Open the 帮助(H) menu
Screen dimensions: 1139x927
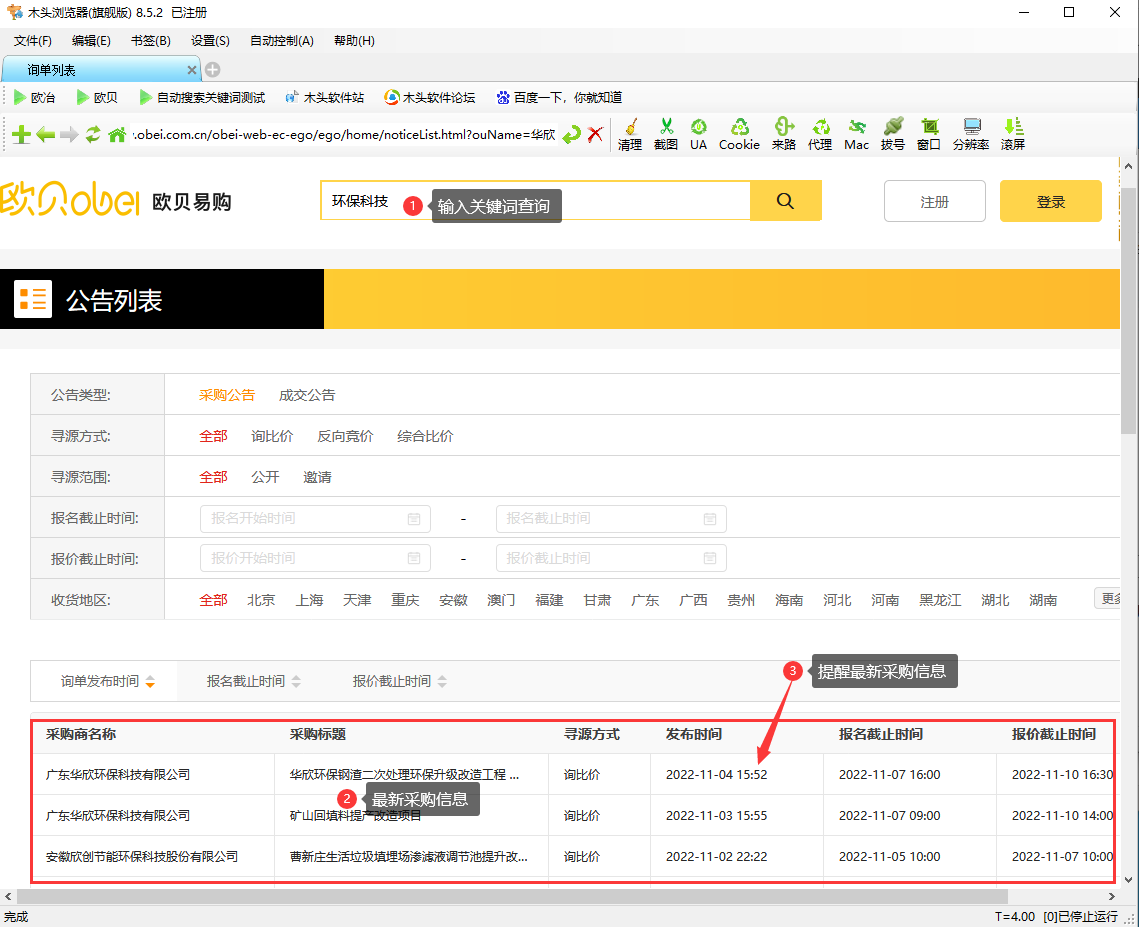(x=354, y=41)
